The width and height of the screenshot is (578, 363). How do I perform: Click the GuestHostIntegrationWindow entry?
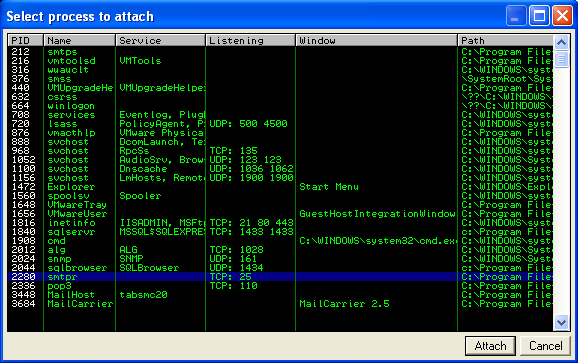coord(377,214)
